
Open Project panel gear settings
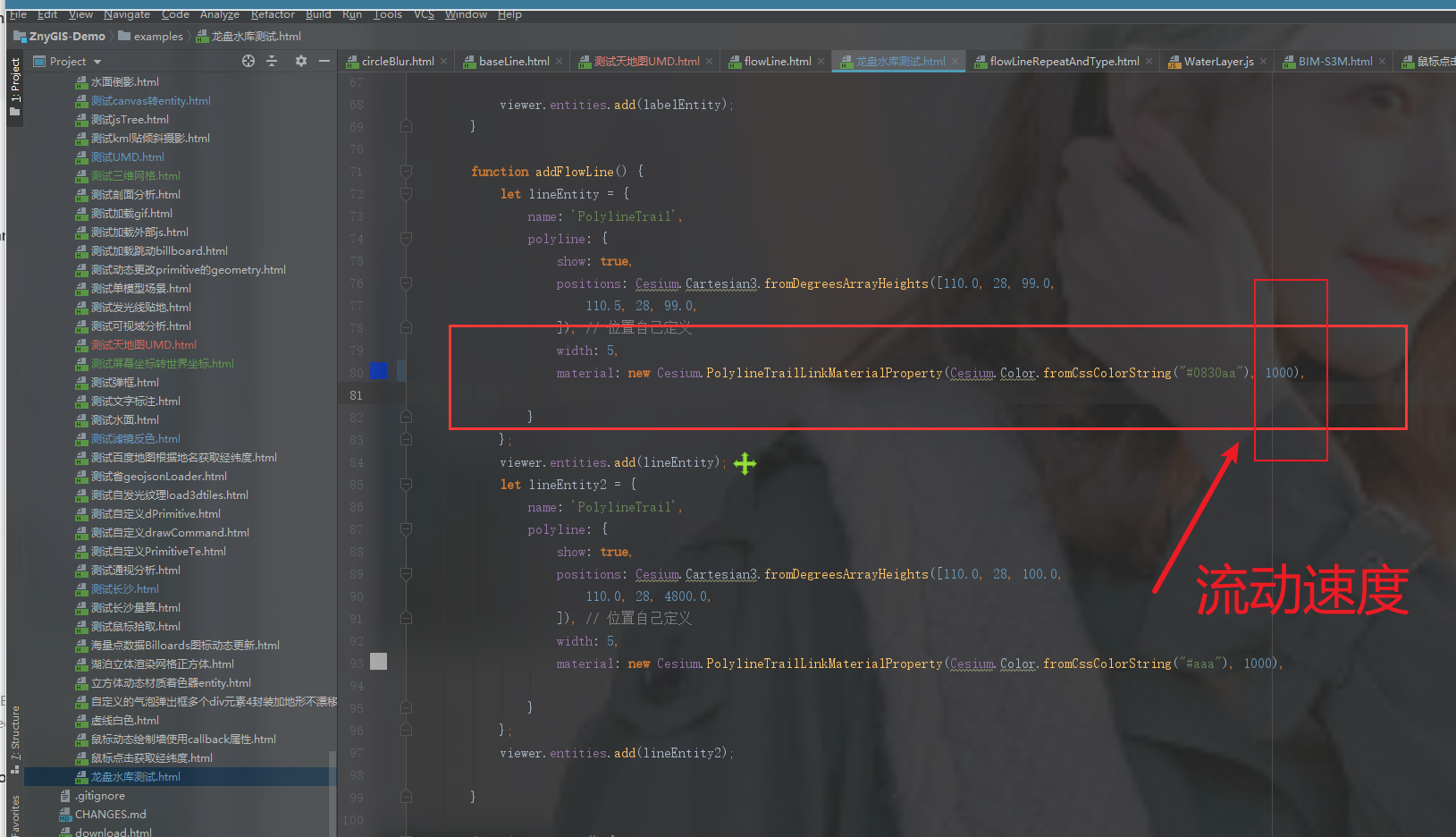[301, 61]
